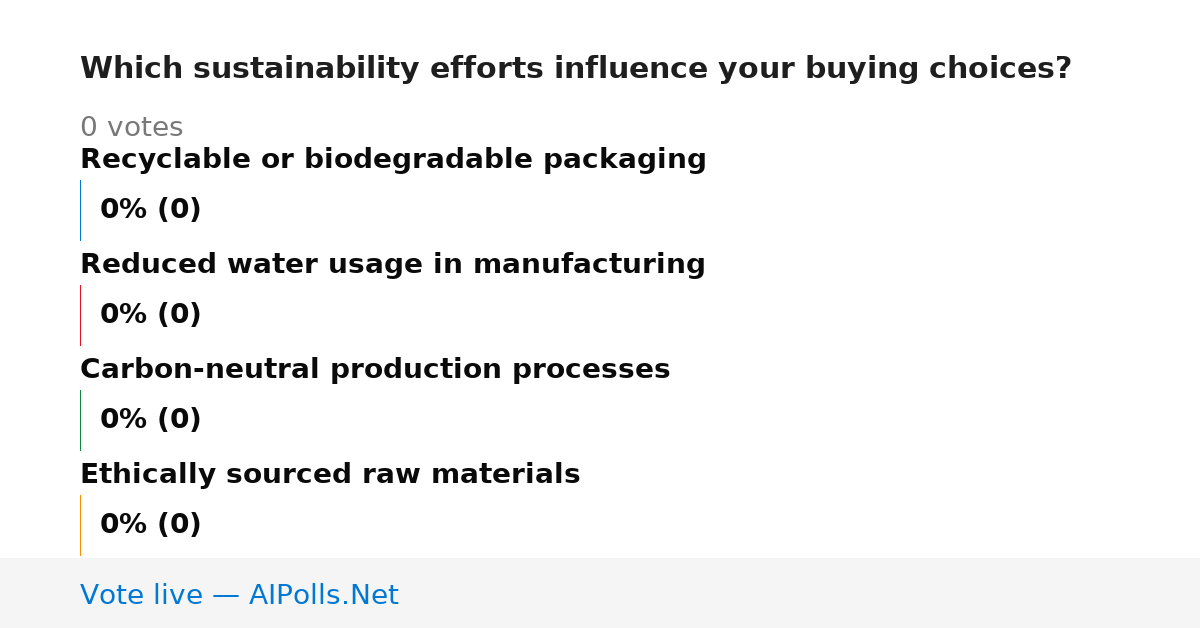Choose Carbon-neutral production processes option
This screenshot has width=1200, height=628.
[x=375, y=370]
